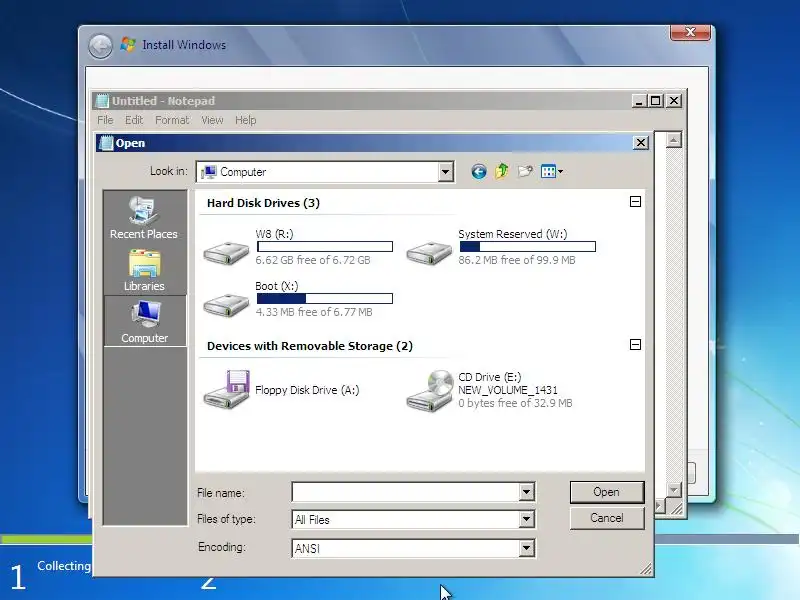
Task: Open the View menu dropdown button
Action: [x=552, y=171]
